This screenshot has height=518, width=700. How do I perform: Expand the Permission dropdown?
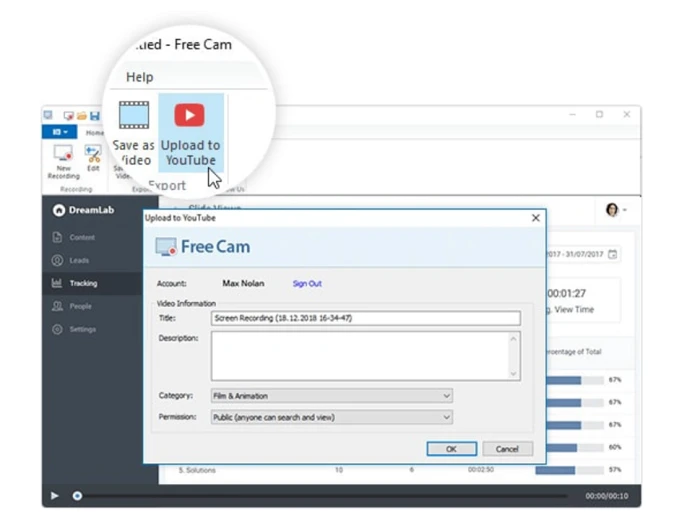pyautogui.click(x=332, y=417)
